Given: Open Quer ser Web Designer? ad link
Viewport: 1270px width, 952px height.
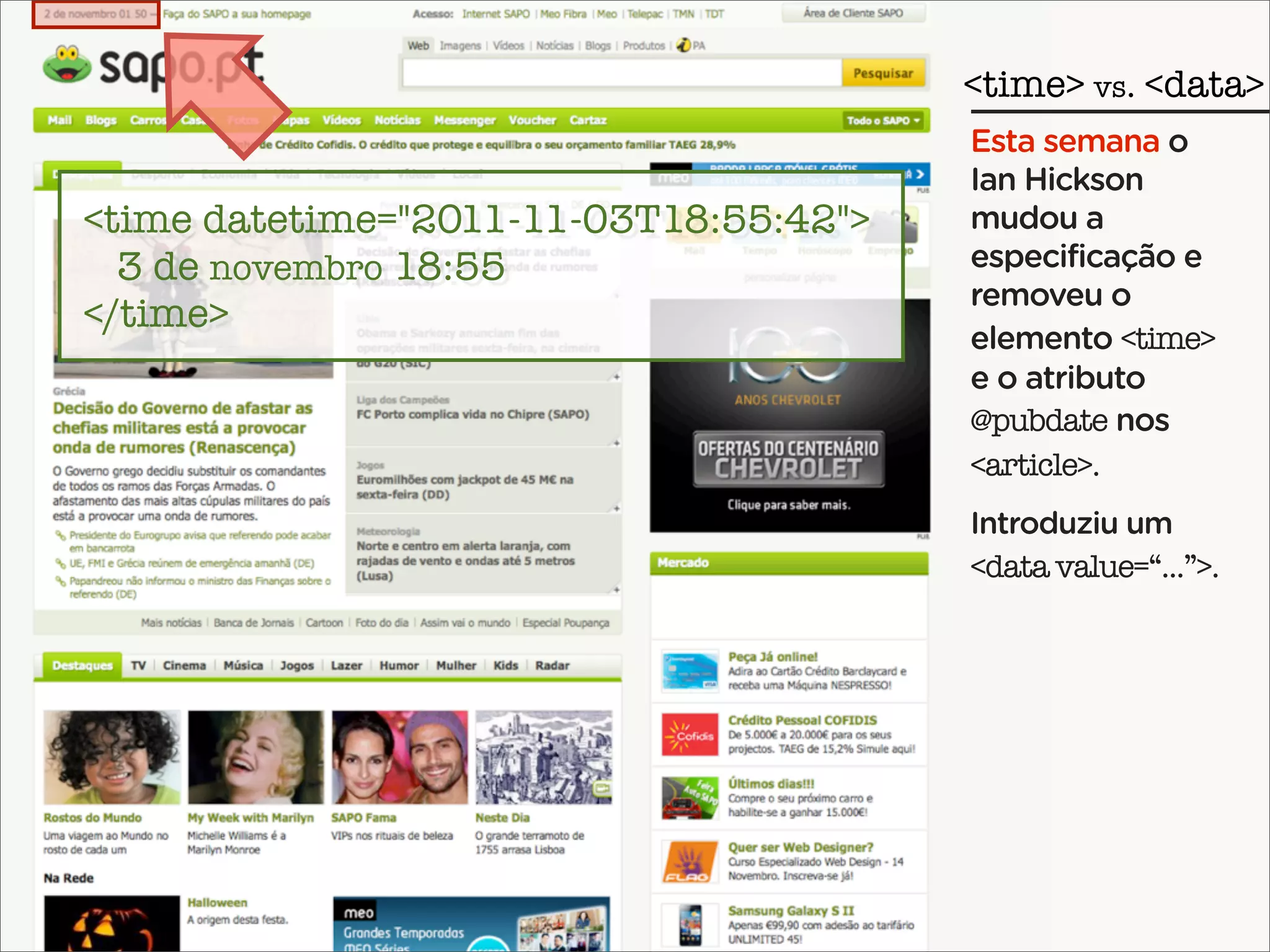Looking at the screenshot, I should point(801,847).
